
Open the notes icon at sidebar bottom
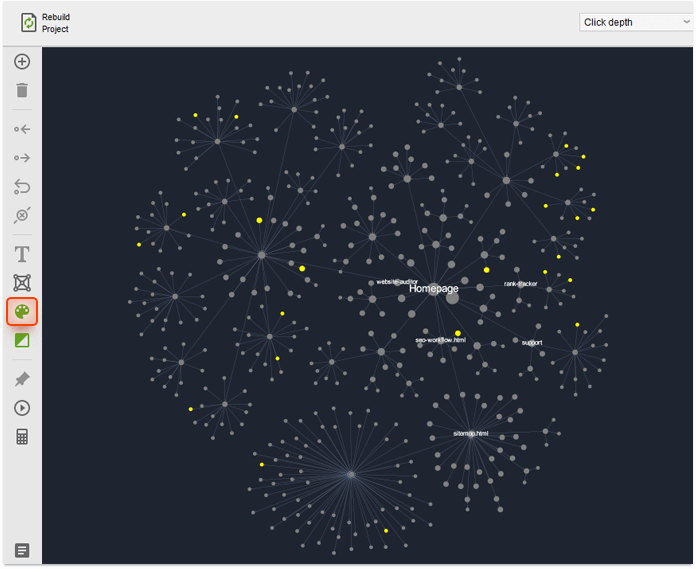point(22,550)
